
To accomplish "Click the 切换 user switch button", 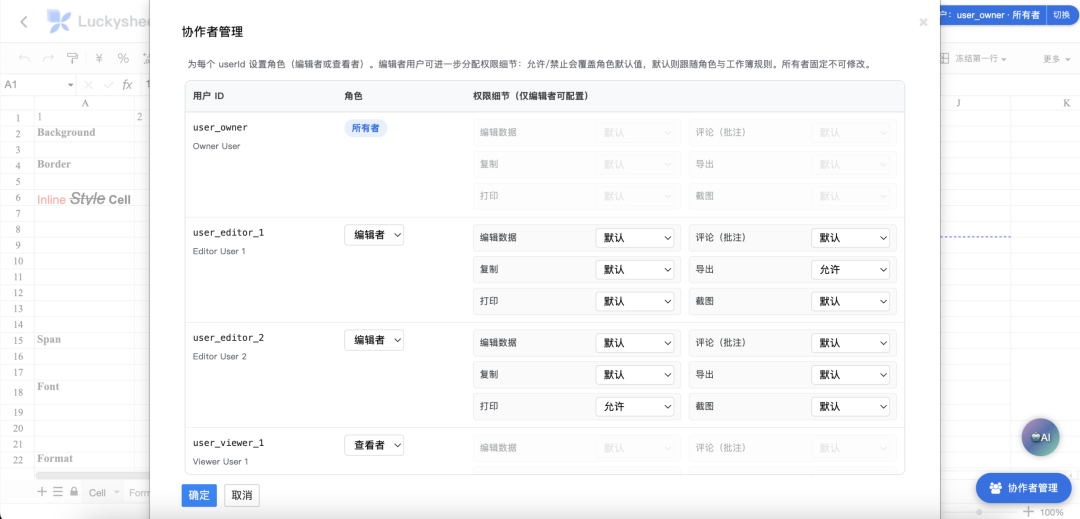I will 1061,14.
